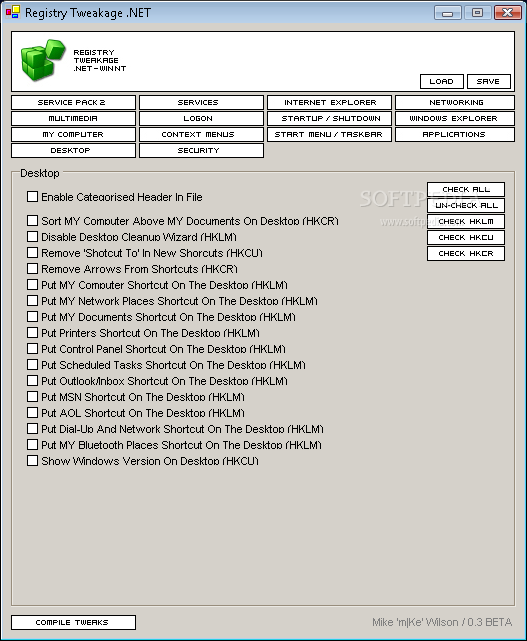The height and width of the screenshot is (641, 527).
Task: Click the green cubes Registry Tweakage logo
Action: [43, 60]
